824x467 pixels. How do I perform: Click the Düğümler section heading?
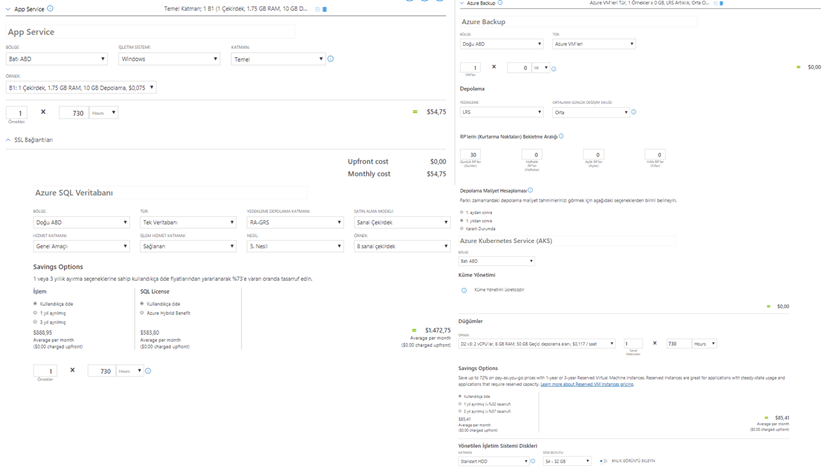[470, 321]
